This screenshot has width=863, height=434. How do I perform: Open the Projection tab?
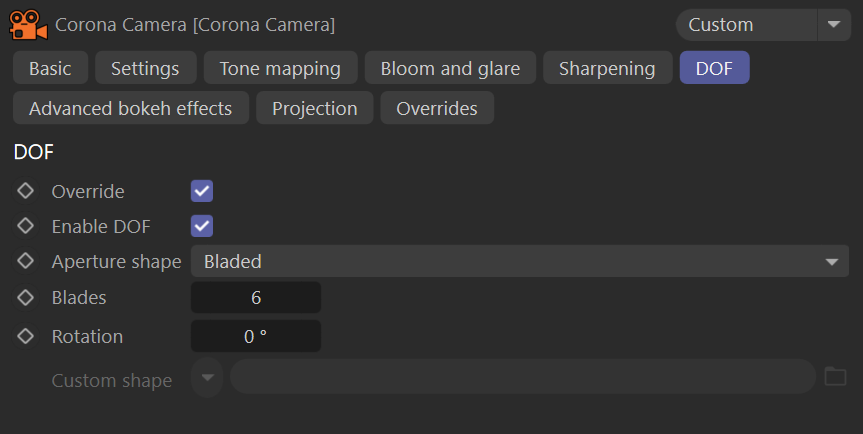(315, 108)
